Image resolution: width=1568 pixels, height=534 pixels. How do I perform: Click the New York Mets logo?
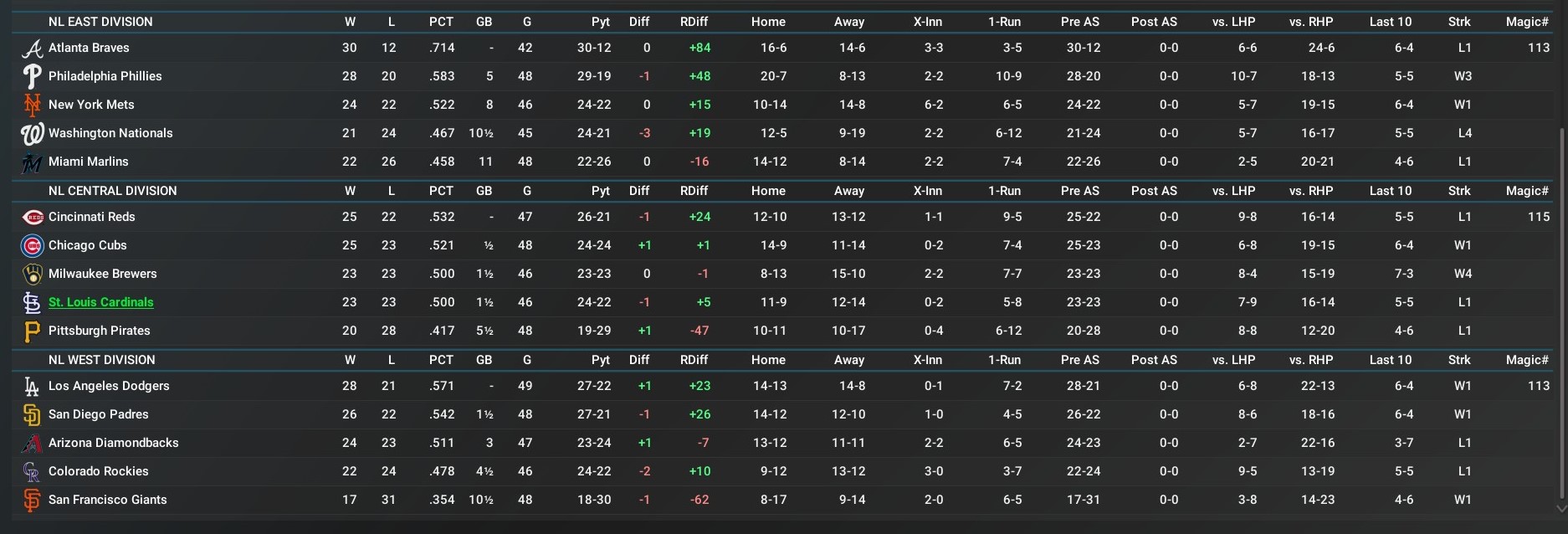tap(32, 105)
